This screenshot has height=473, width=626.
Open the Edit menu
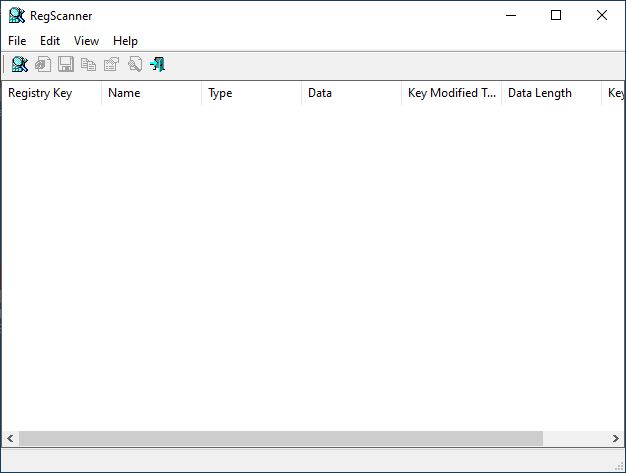[x=50, y=41]
